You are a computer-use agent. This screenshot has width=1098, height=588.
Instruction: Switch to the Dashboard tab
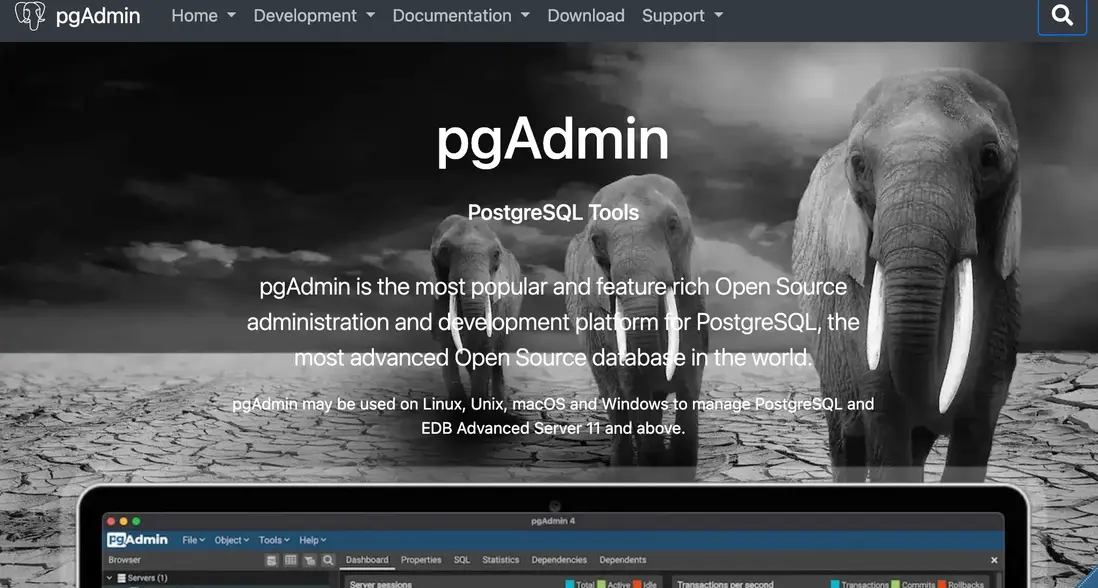coord(367,560)
